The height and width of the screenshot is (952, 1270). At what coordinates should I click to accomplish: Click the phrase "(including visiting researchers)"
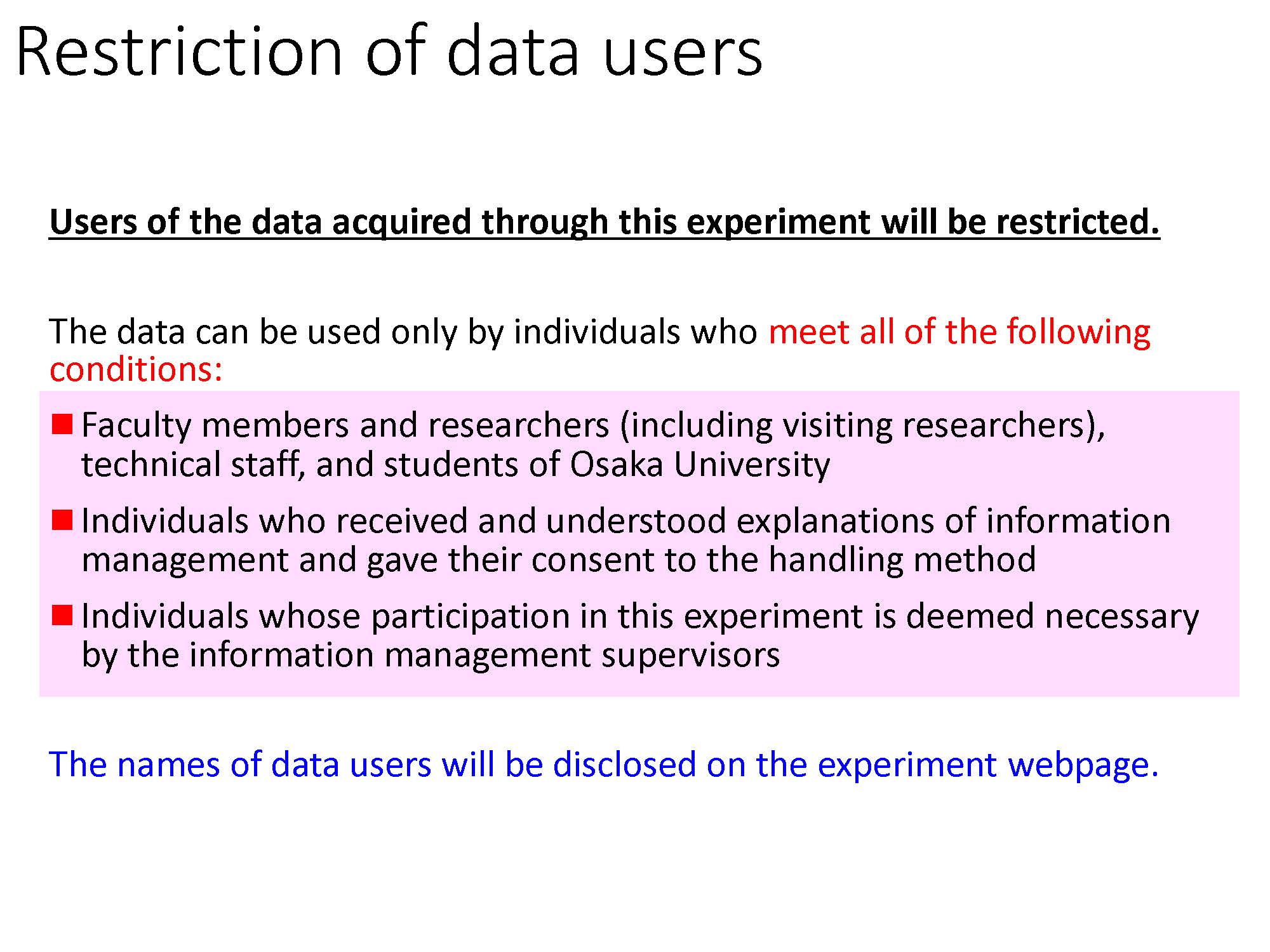(862, 425)
